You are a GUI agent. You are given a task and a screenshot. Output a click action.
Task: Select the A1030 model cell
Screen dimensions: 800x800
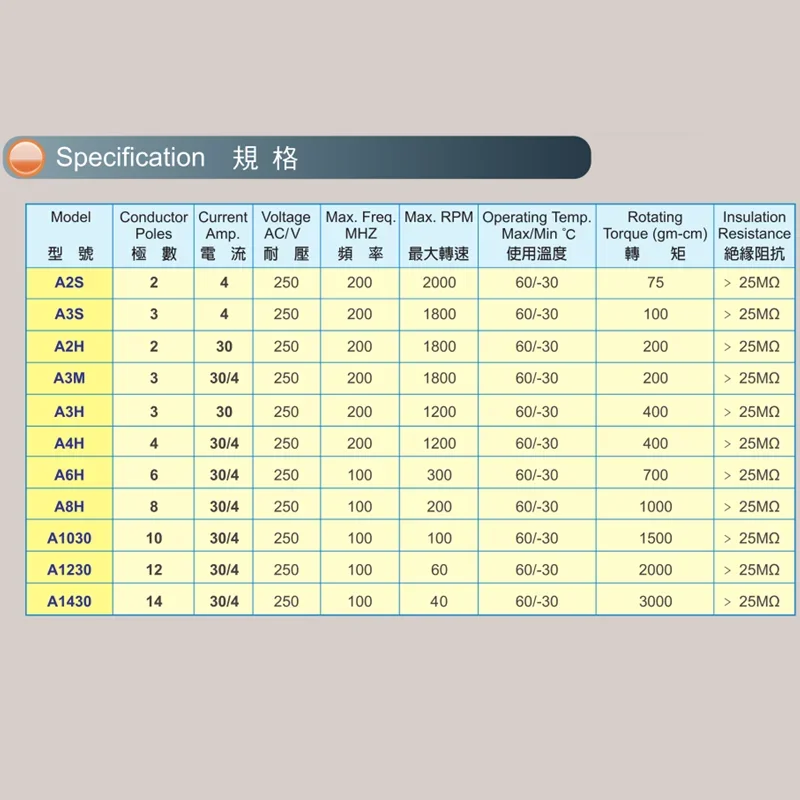tap(69, 538)
